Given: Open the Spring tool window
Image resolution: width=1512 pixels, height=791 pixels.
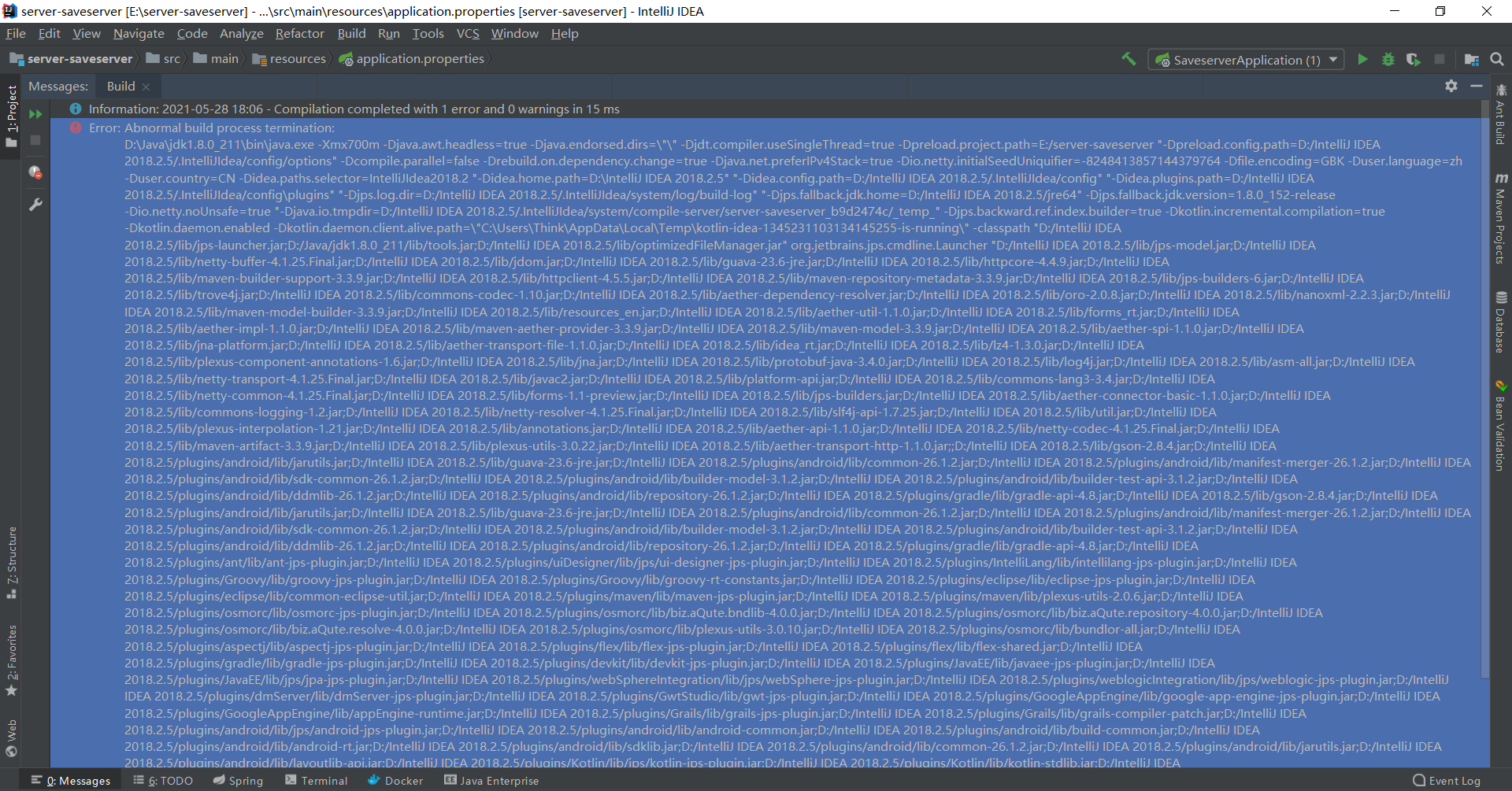Looking at the screenshot, I should click(x=238, y=781).
